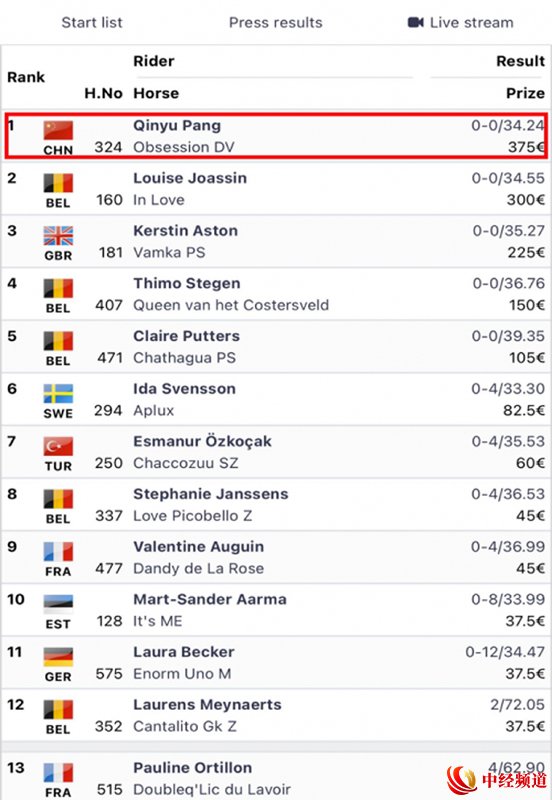Select rider Stephanie Janssens
Image resolution: width=552 pixels, height=800 pixels.
211,494
